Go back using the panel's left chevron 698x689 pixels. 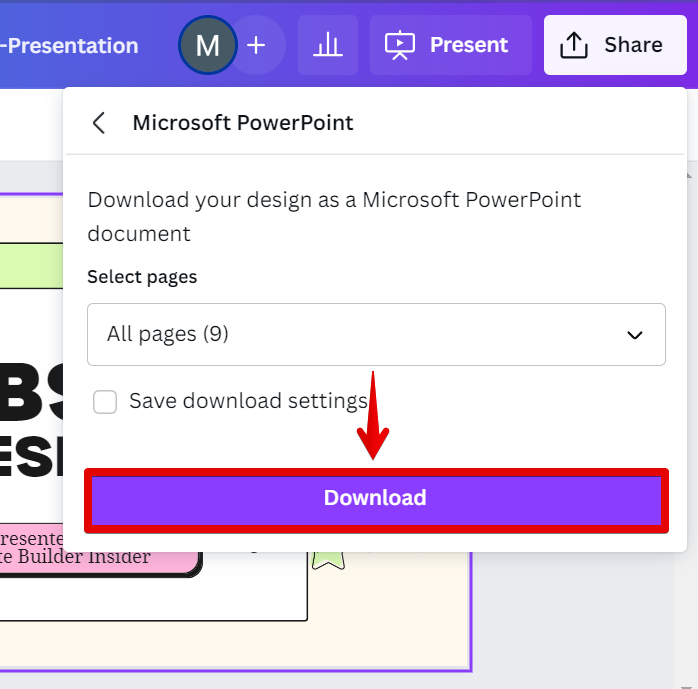[x=99, y=123]
